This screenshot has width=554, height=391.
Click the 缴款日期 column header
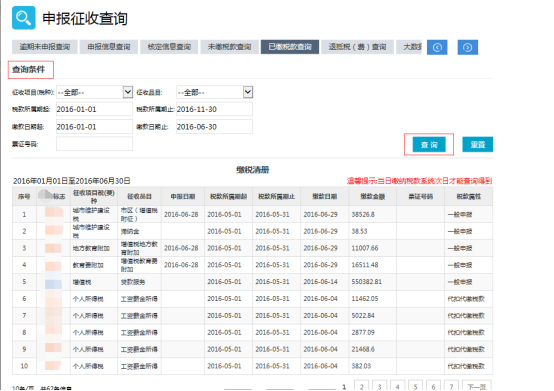pyautogui.click(x=324, y=196)
